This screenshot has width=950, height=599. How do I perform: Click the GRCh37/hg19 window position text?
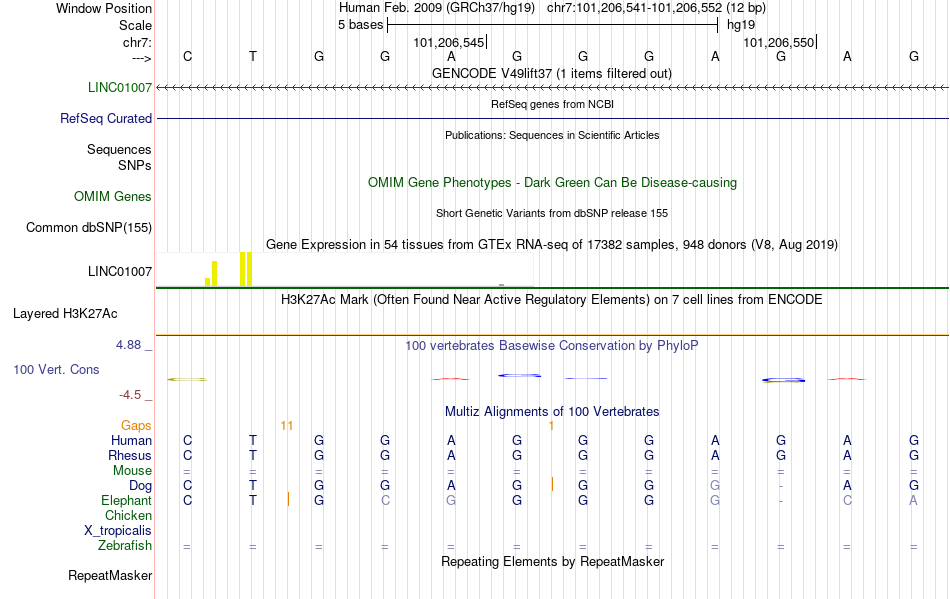[x=552, y=8]
